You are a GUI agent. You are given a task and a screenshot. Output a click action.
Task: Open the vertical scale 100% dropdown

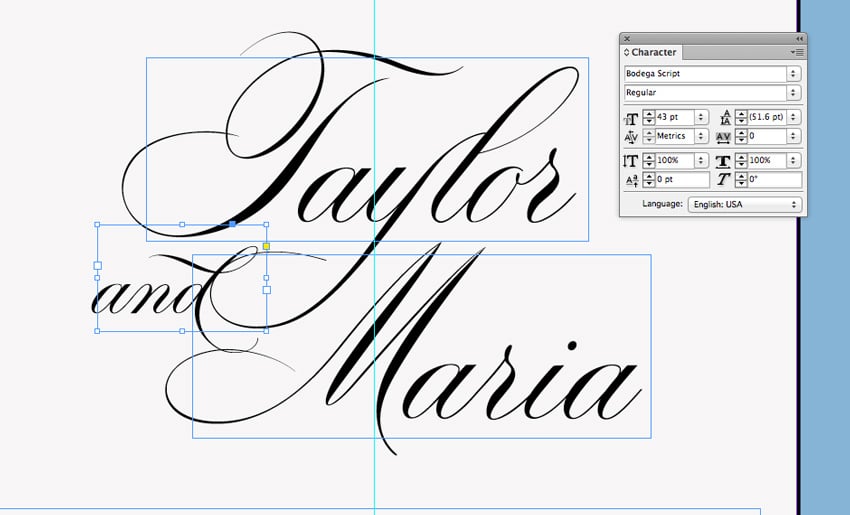coord(701,160)
